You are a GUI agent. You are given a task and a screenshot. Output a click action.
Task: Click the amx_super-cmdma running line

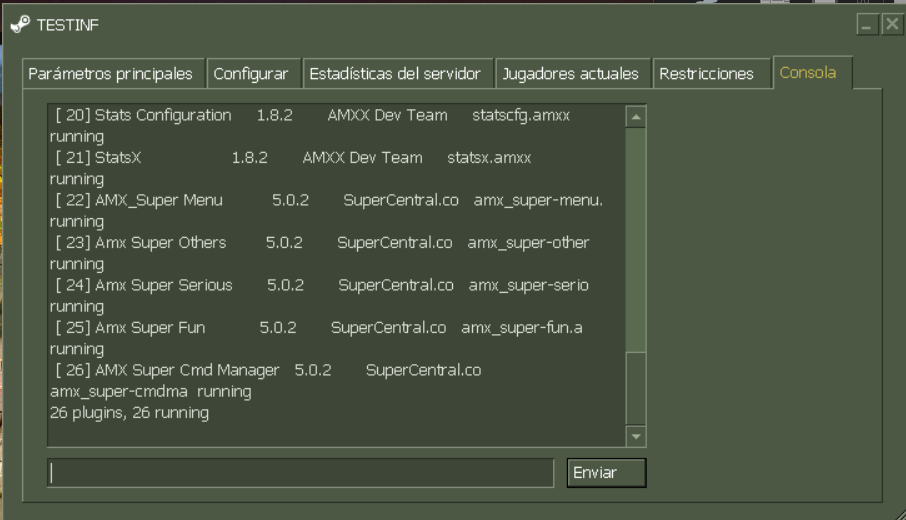151,392
